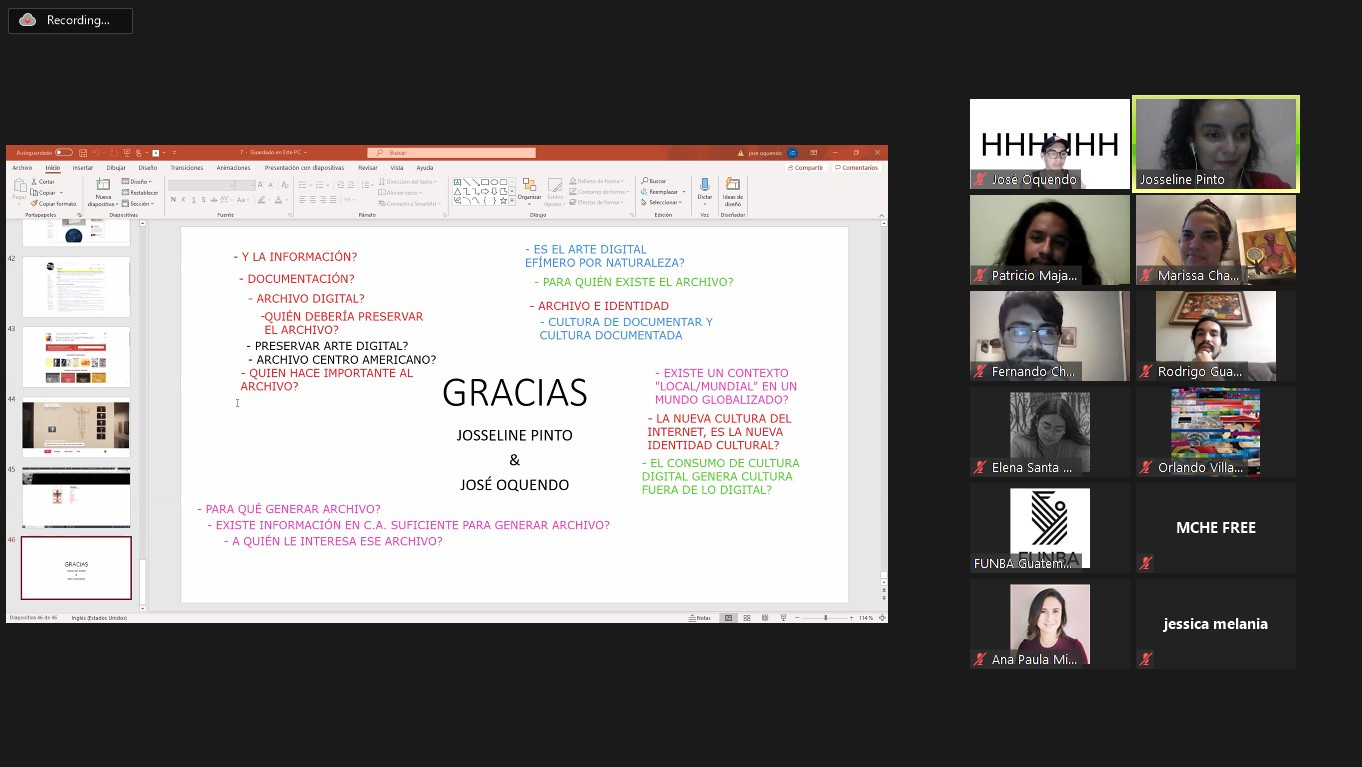Select José Oquendo's video tile

(1050, 144)
